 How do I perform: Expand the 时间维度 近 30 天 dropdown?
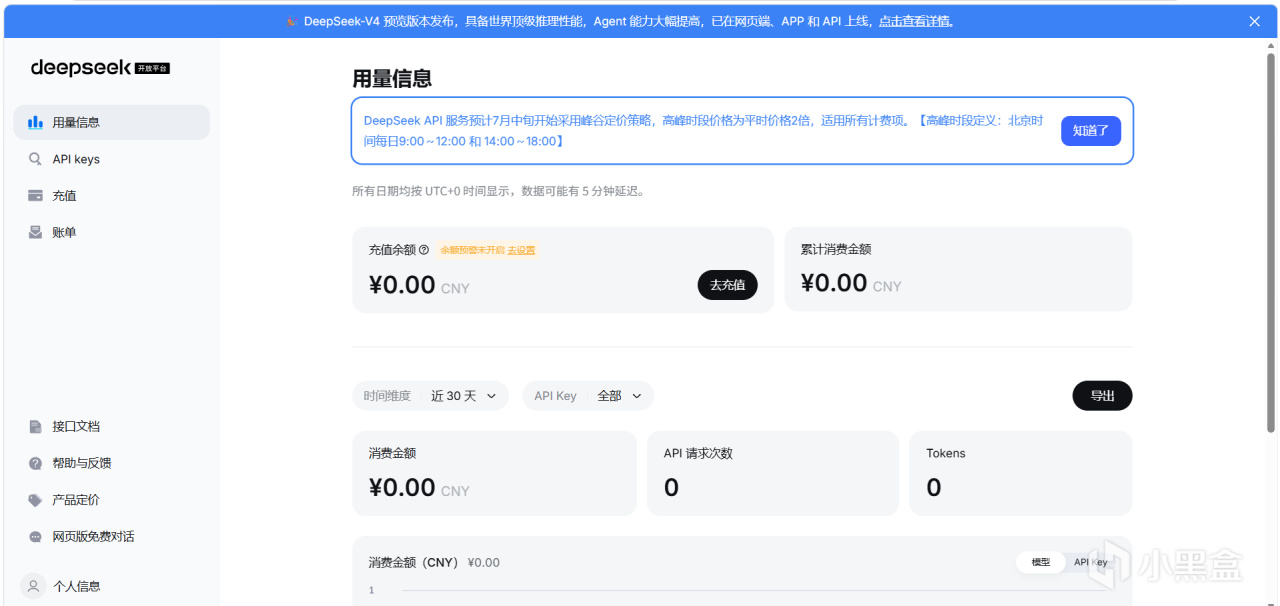coord(430,396)
